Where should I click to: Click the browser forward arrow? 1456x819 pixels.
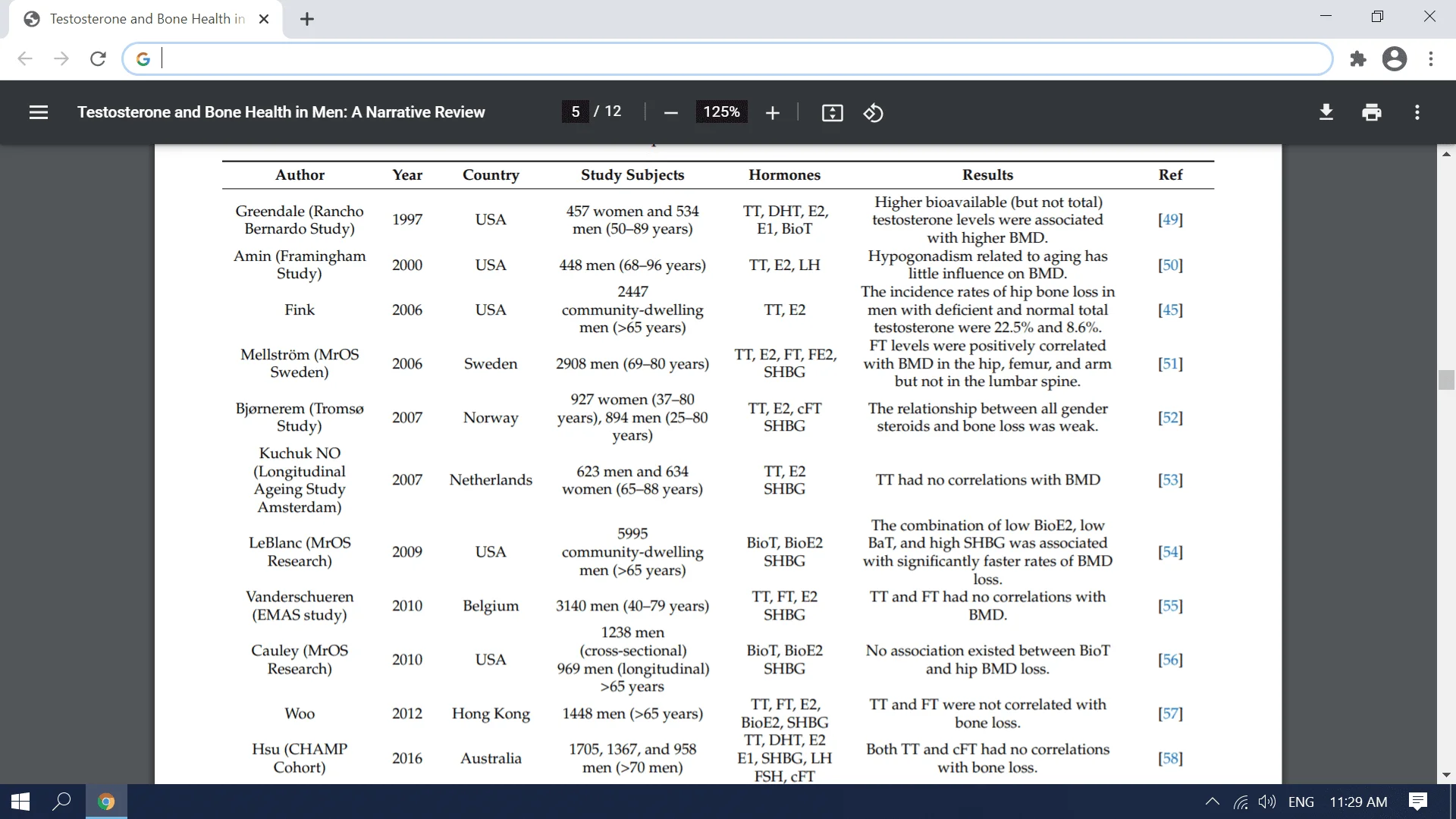click(61, 58)
